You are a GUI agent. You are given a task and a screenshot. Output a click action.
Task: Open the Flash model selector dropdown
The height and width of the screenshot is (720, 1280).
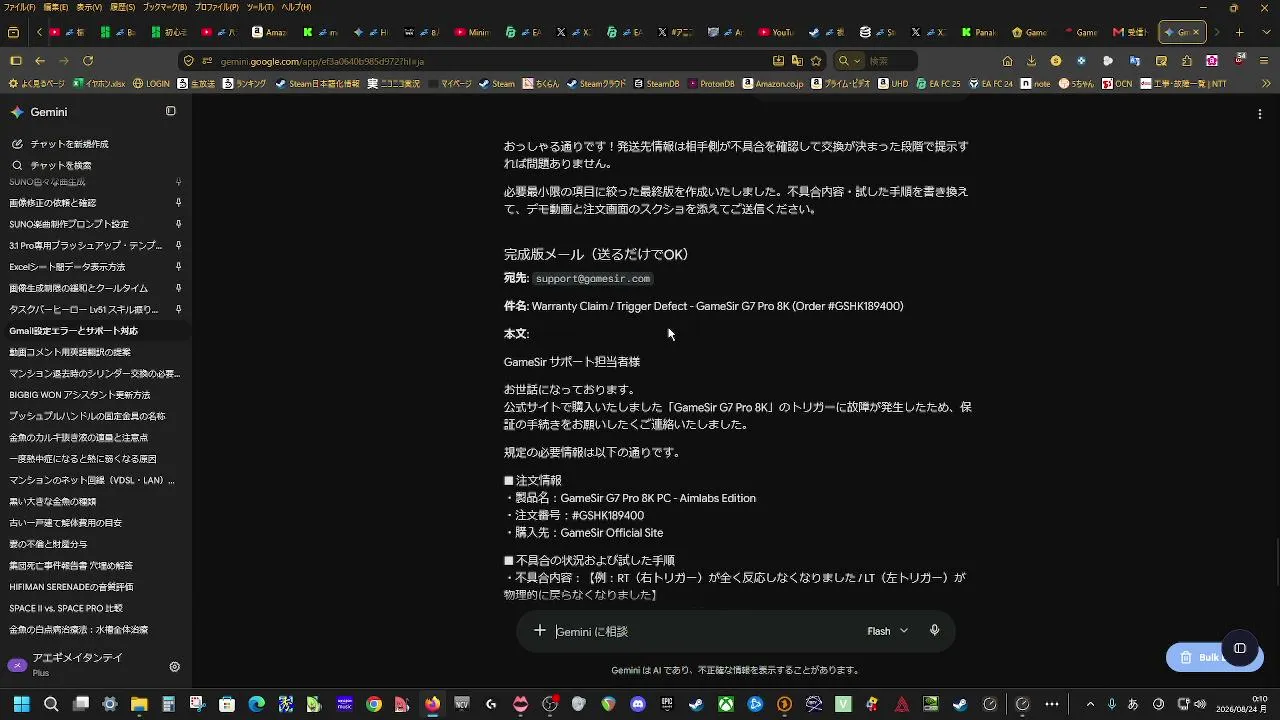[x=887, y=631]
